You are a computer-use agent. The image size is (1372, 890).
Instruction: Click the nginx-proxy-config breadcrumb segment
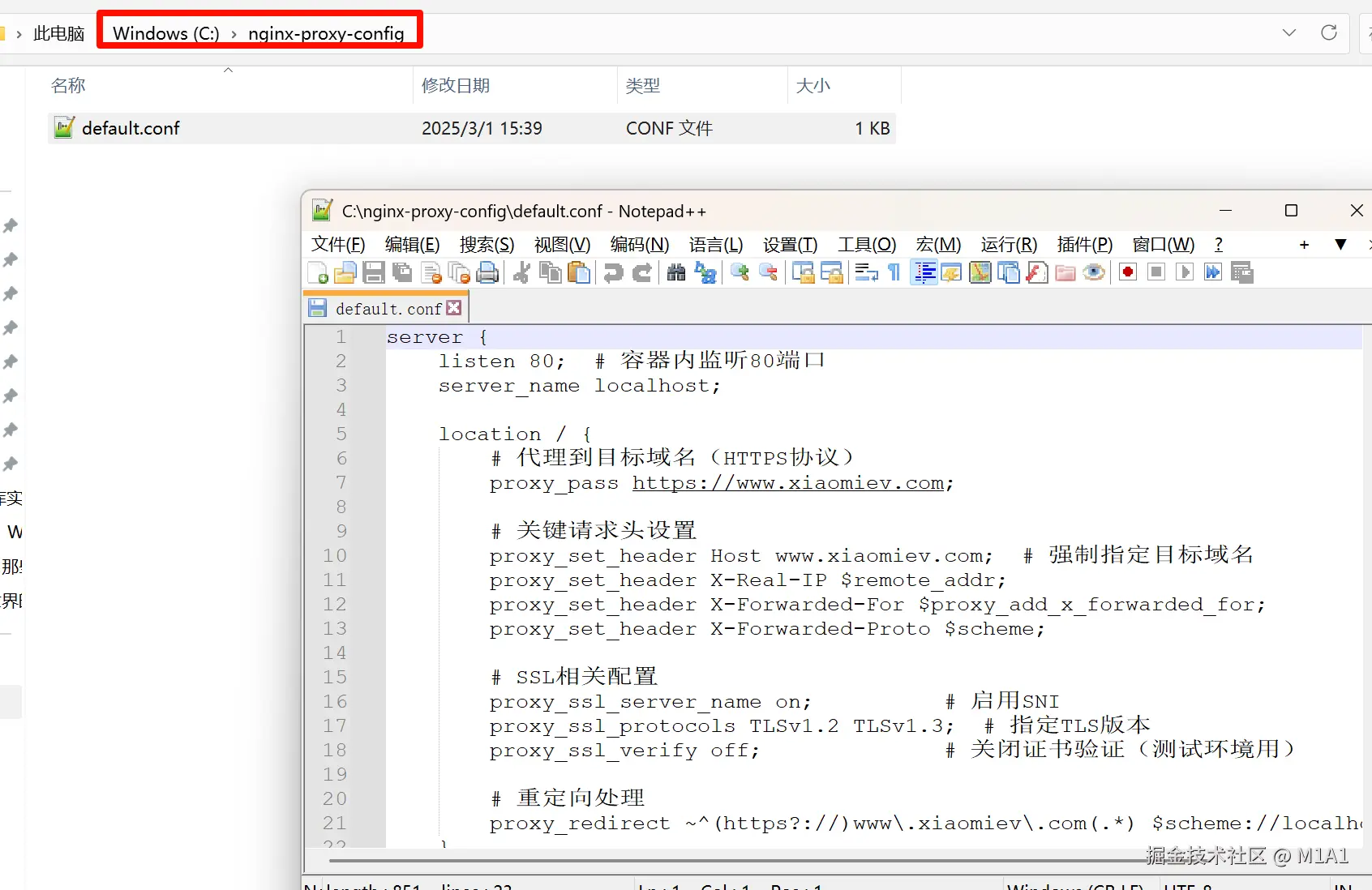(326, 33)
